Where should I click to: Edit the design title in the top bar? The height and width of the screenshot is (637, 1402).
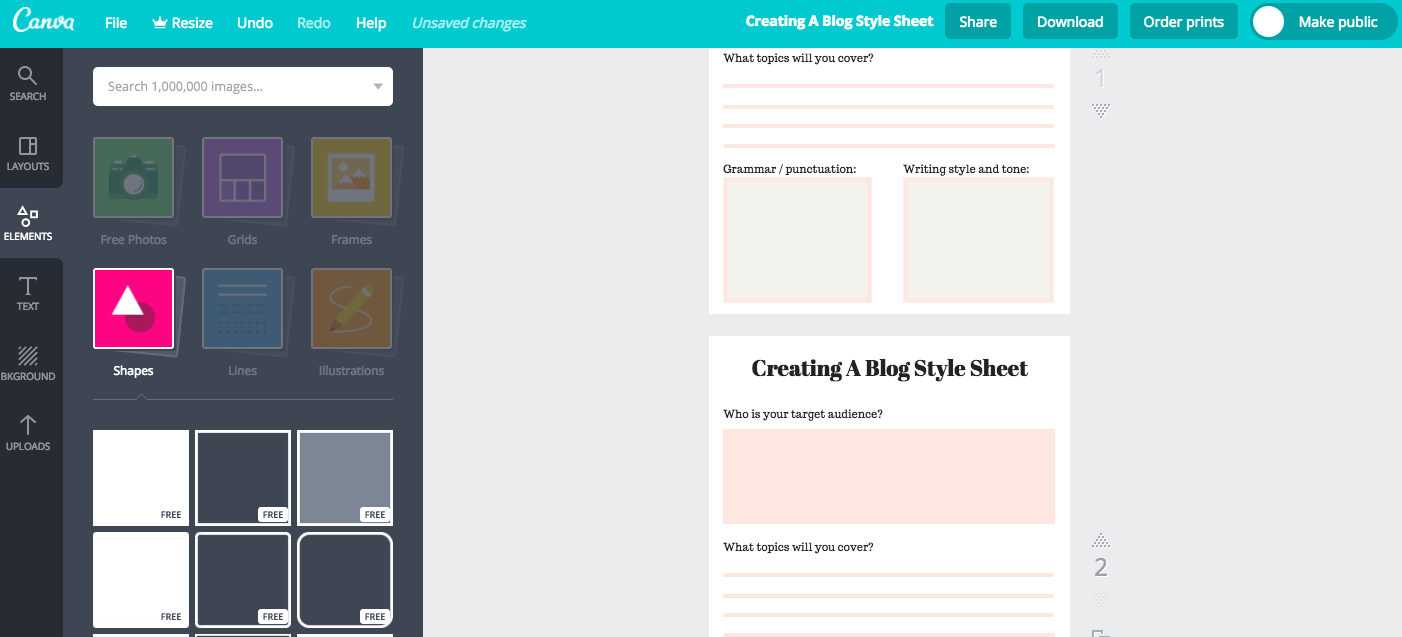point(840,21)
